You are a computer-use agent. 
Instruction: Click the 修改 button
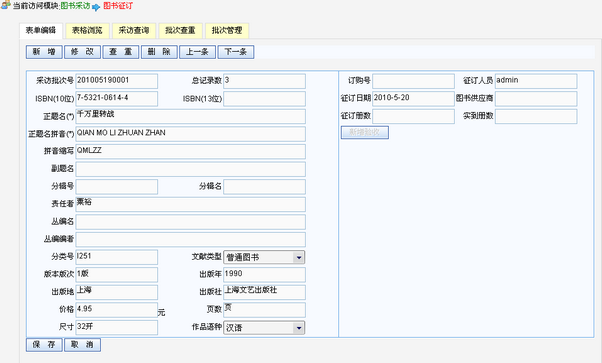pyautogui.click(x=83, y=52)
